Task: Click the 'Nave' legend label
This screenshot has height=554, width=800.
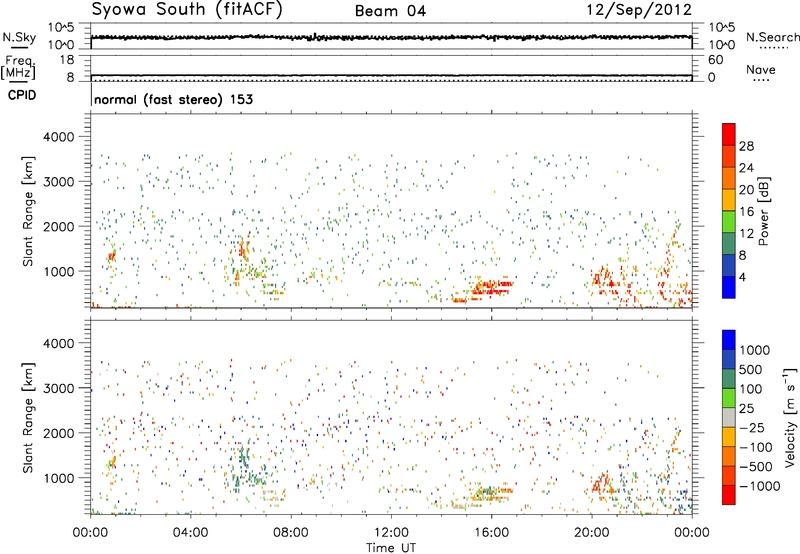Action: coord(760,69)
